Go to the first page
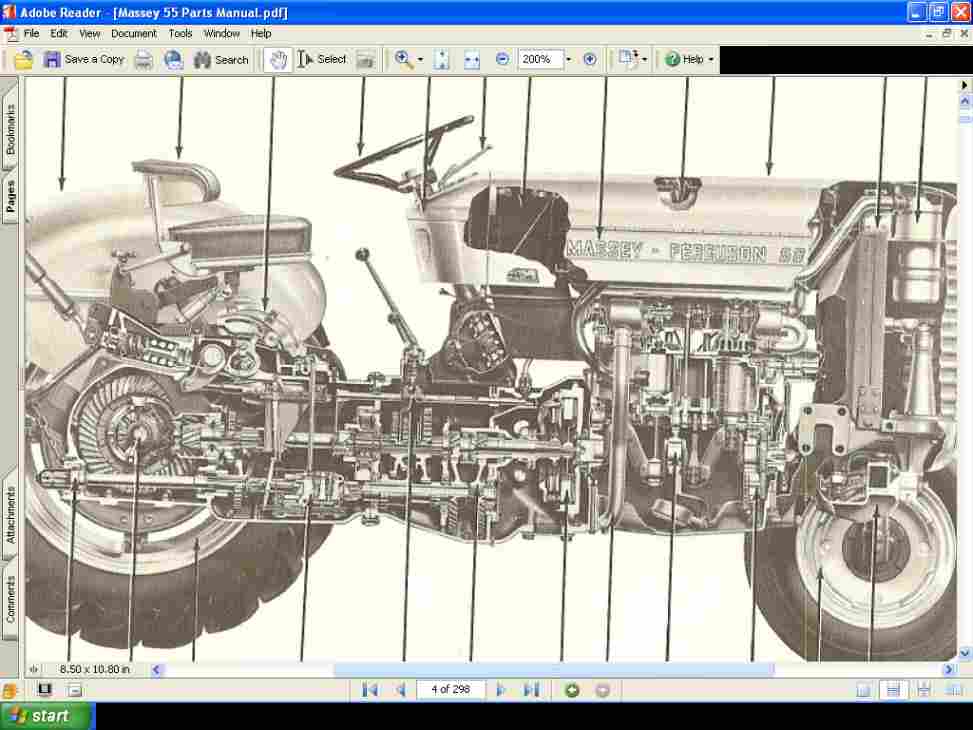Image resolution: width=973 pixels, height=730 pixels. click(x=370, y=690)
